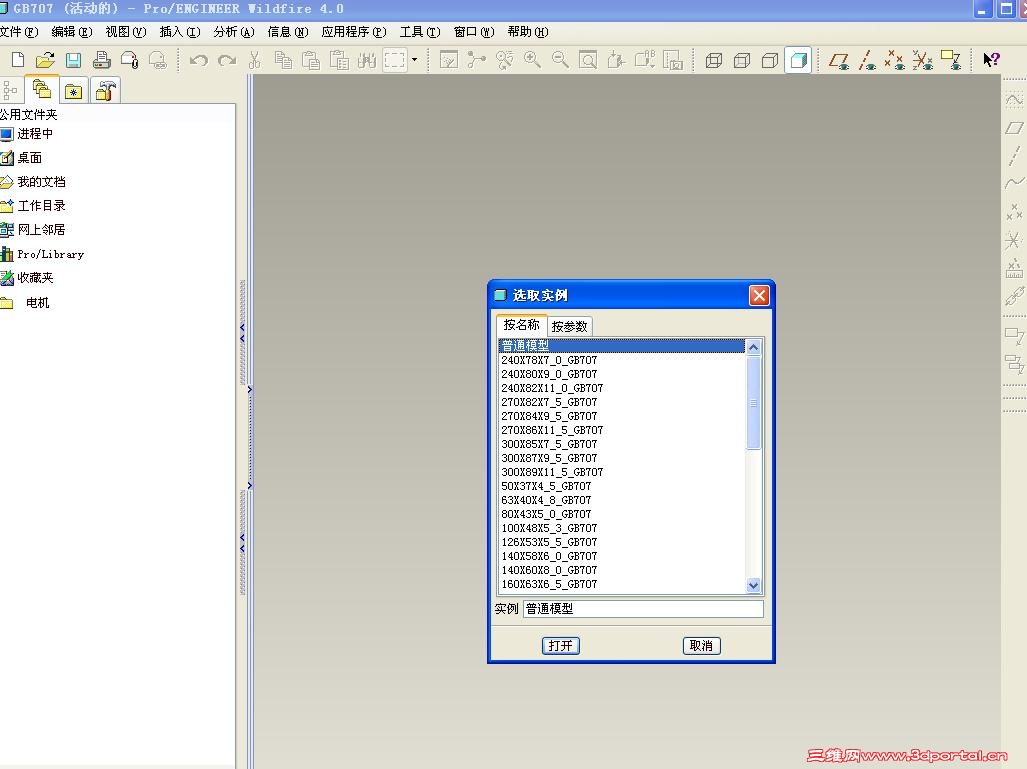Click the Redo arrow icon
This screenshot has height=769, width=1027.
(227, 60)
